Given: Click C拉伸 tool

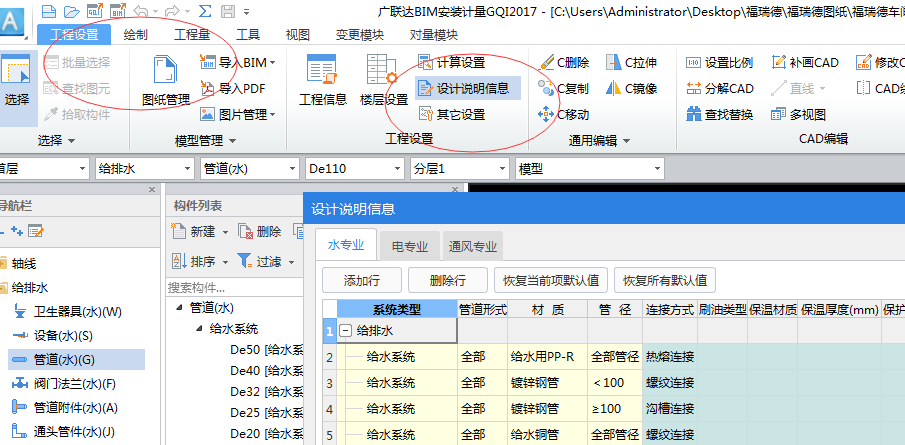Looking at the screenshot, I should pyautogui.click(x=631, y=62).
